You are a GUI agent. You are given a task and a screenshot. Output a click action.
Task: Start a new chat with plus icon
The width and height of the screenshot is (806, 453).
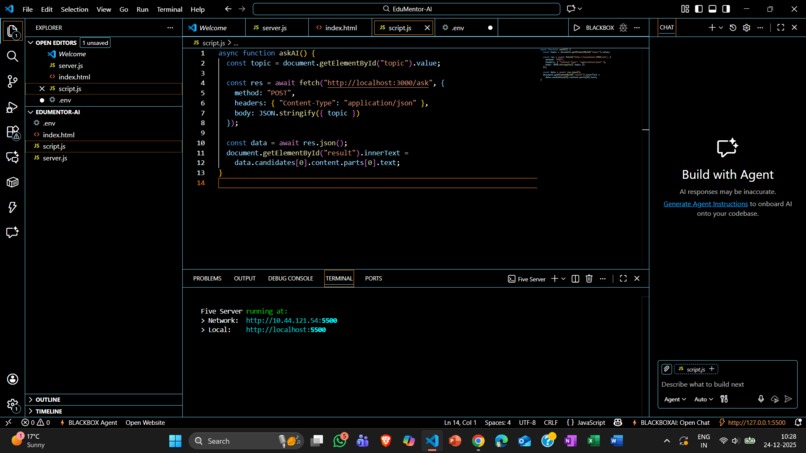[x=711, y=28]
